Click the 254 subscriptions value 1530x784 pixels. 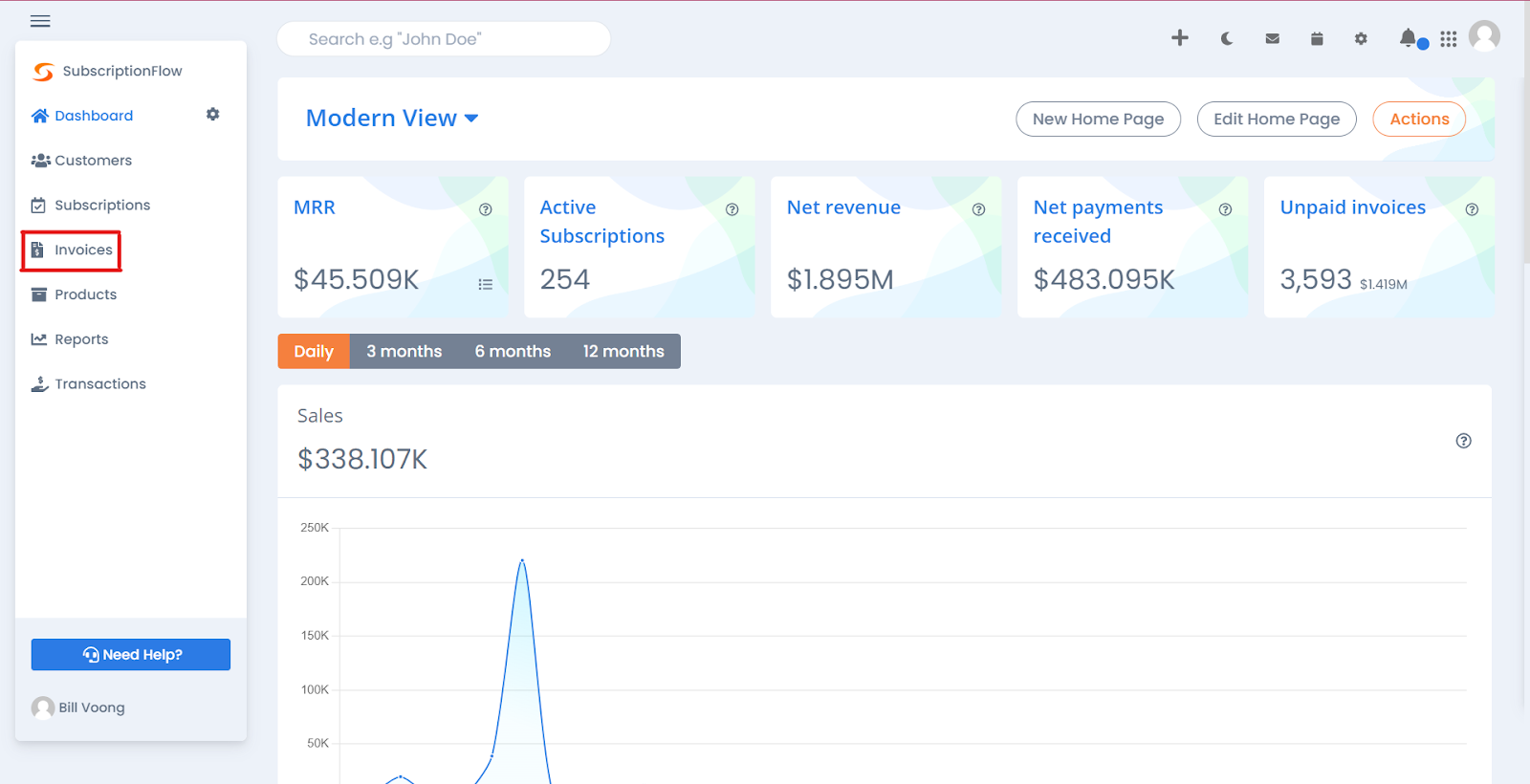point(565,279)
